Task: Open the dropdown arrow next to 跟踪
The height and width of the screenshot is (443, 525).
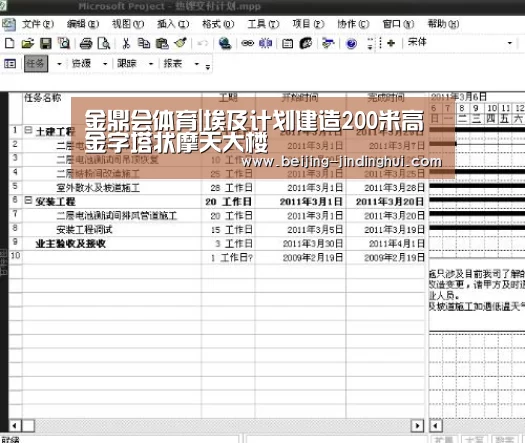Action: (x=151, y=63)
